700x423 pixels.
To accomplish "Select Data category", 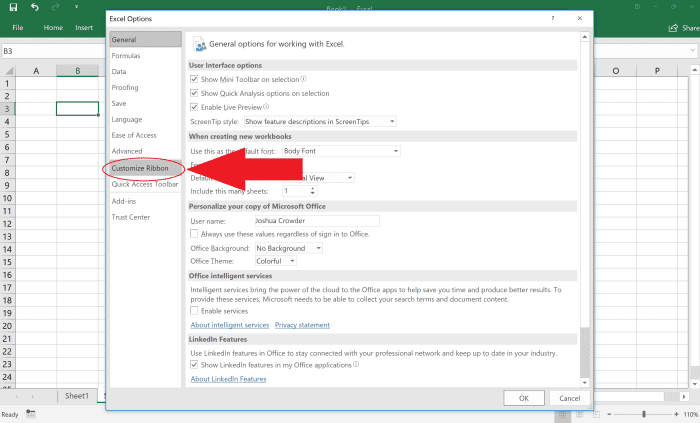I will click(146, 71).
